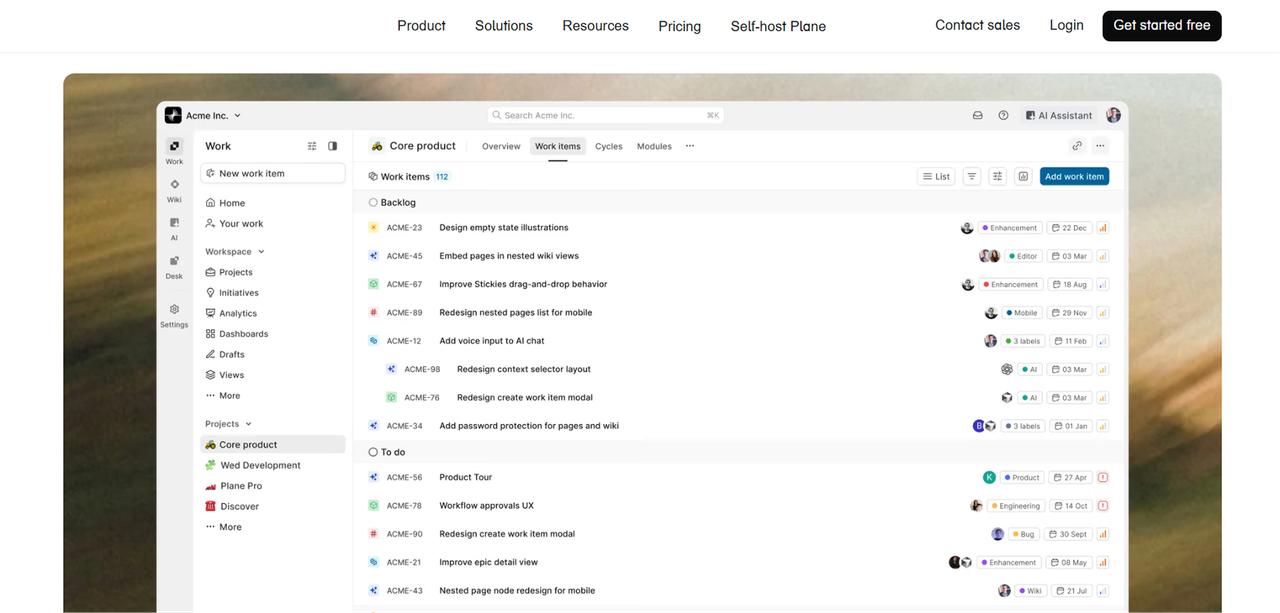
Task: Open the Resources menu in site navigation
Action: (596, 26)
